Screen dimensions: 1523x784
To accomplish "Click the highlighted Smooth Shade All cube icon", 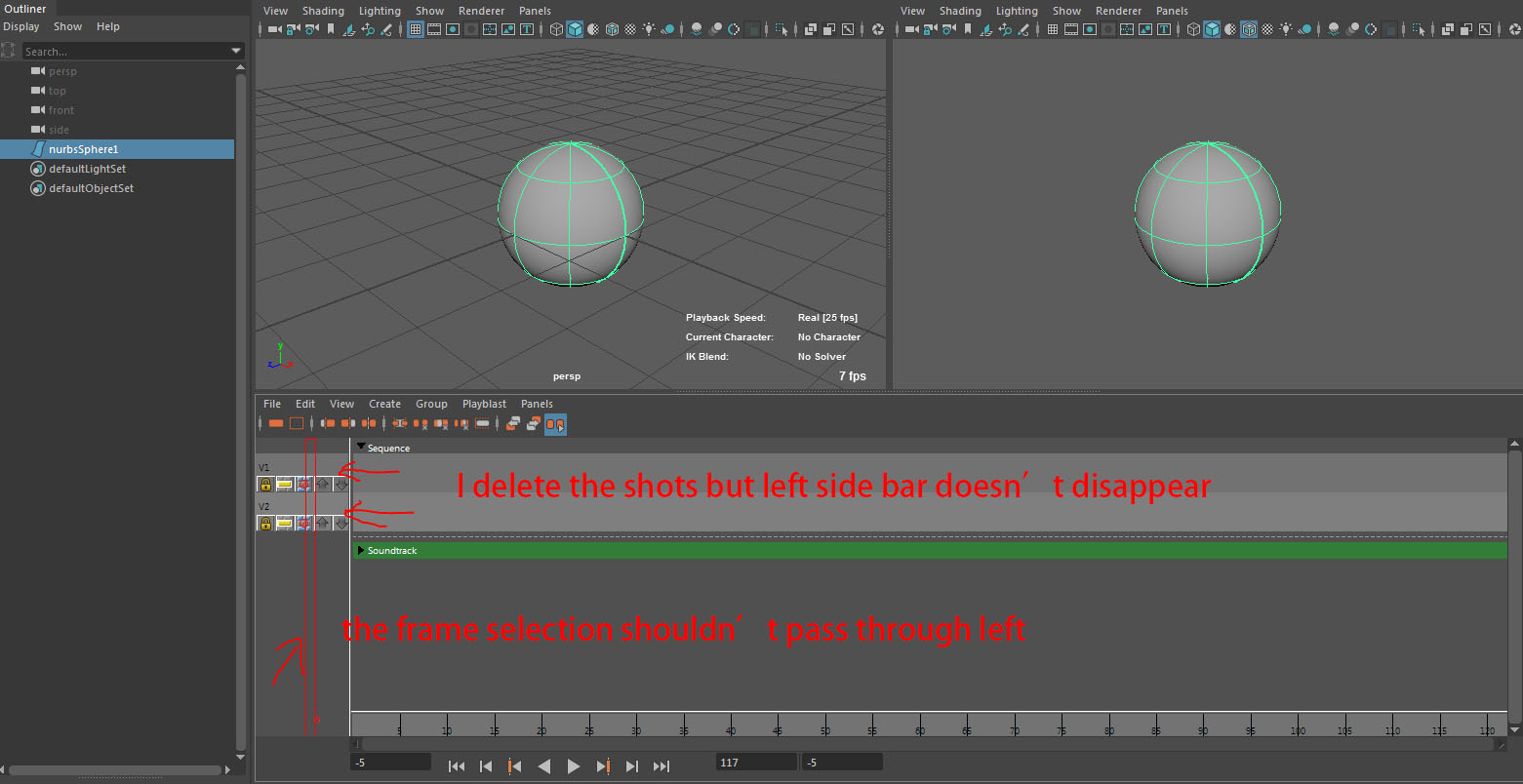I will click(x=575, y=29).
